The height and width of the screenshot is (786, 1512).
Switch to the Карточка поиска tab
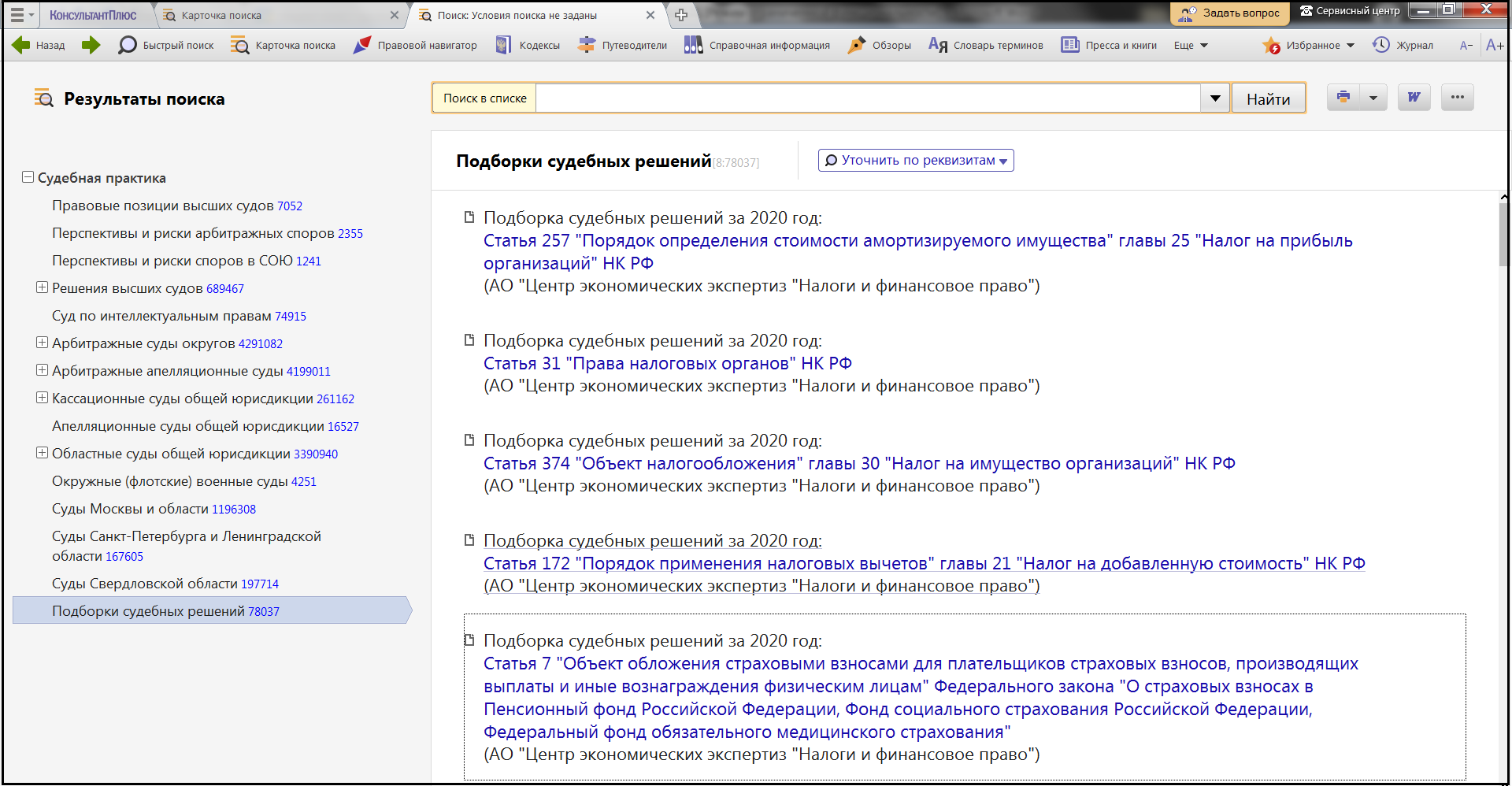(x=221, y=15)
